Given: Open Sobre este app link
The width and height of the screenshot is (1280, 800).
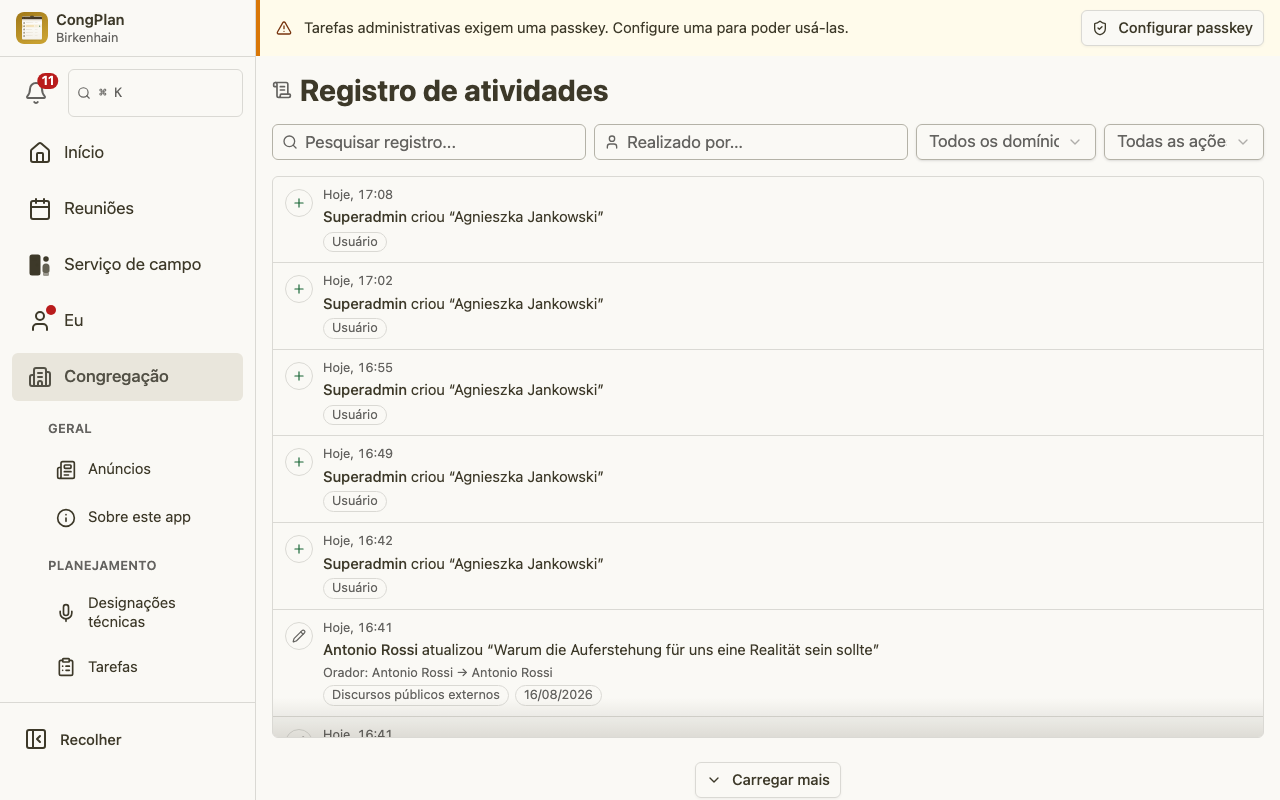Looking at the screenshot, I should click(142, 517).
